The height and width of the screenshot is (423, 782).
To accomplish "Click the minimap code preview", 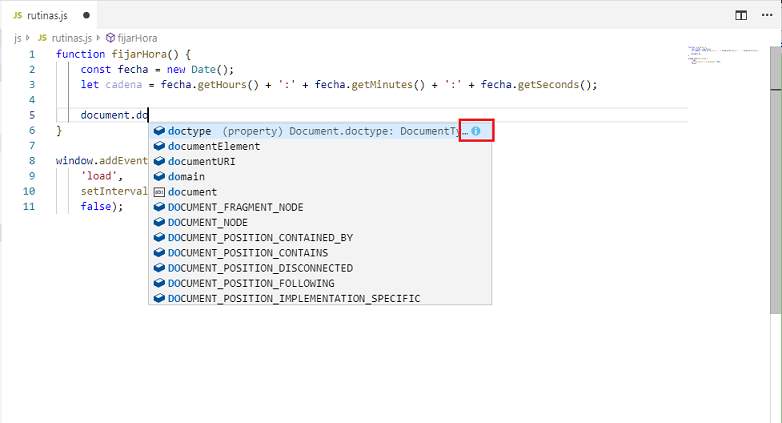I will point(723,55).
